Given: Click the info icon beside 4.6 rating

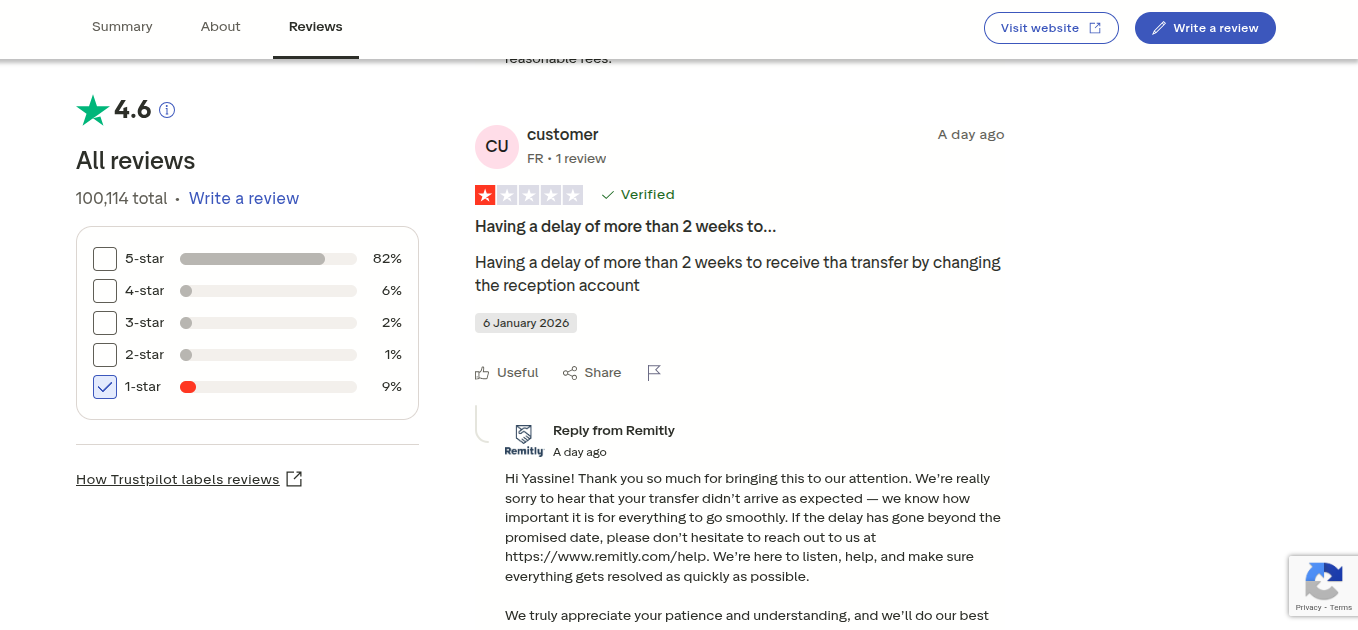Looking at the screenshot, I should point(167,110).
